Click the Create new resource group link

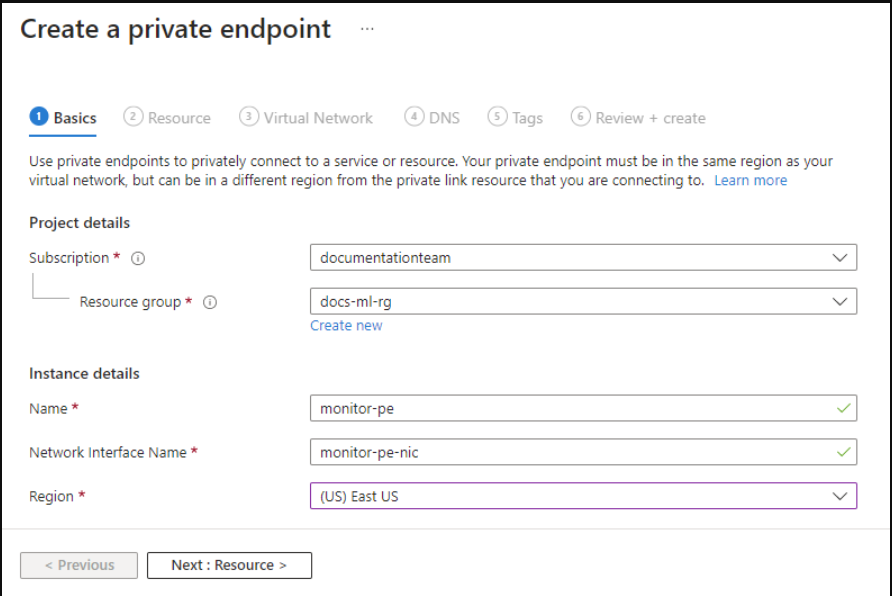(346, 325)
